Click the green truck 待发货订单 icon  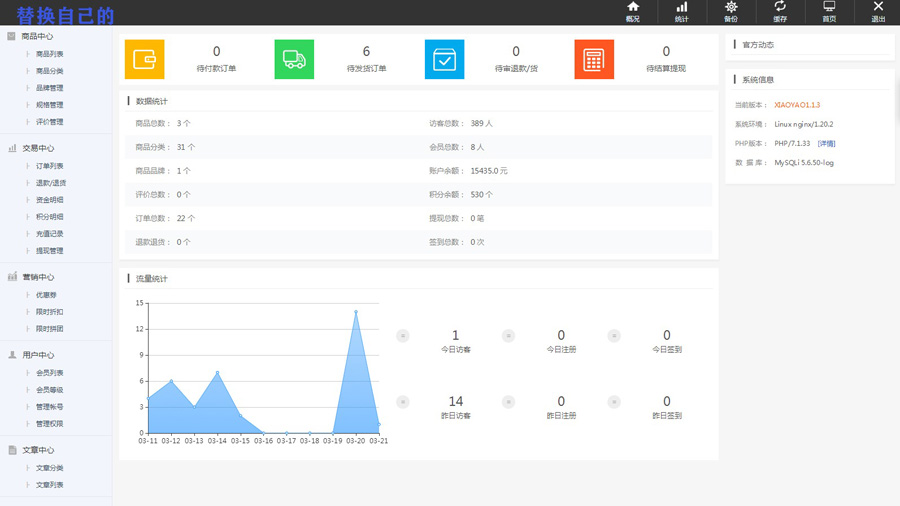point(294,59)
